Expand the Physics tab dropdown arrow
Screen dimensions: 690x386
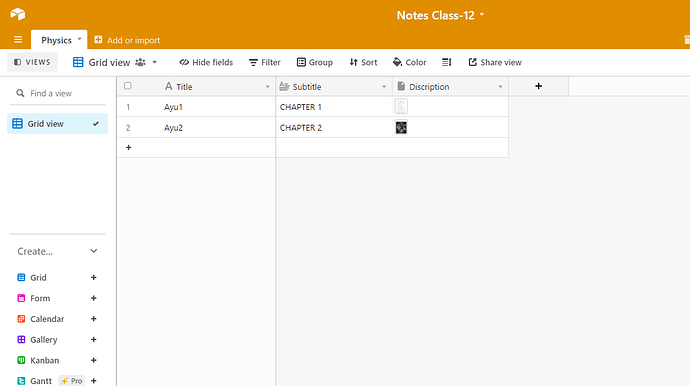pyautogui.click(x=80, y=39)
